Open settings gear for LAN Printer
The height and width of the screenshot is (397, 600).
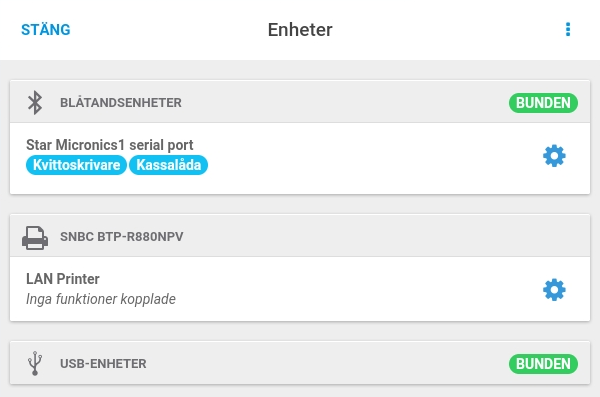[554, 290]
